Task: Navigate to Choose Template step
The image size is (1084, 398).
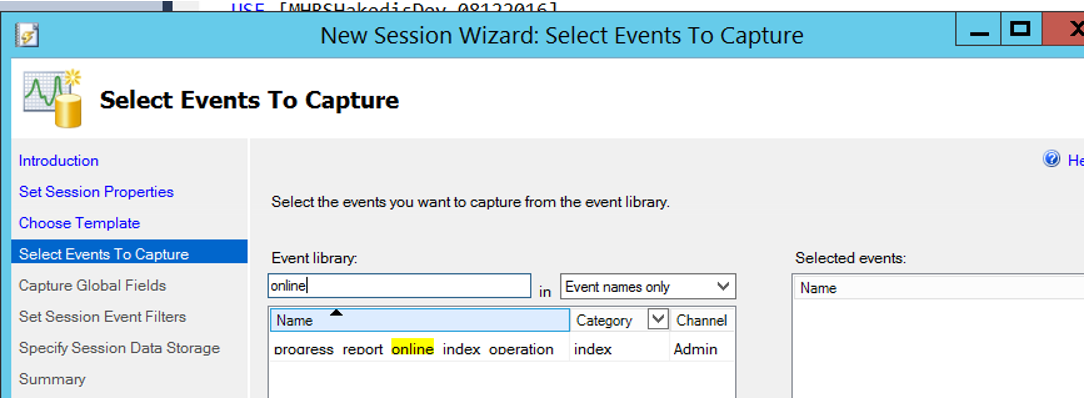Action: coord(80,222)
